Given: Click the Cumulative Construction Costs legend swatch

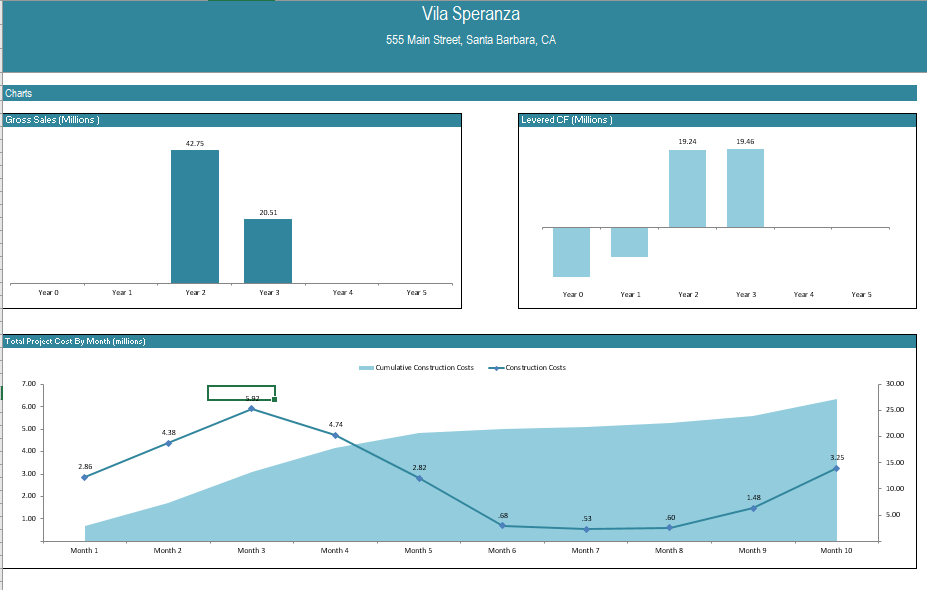Looking at the screenshot, I should pos(366,368).
